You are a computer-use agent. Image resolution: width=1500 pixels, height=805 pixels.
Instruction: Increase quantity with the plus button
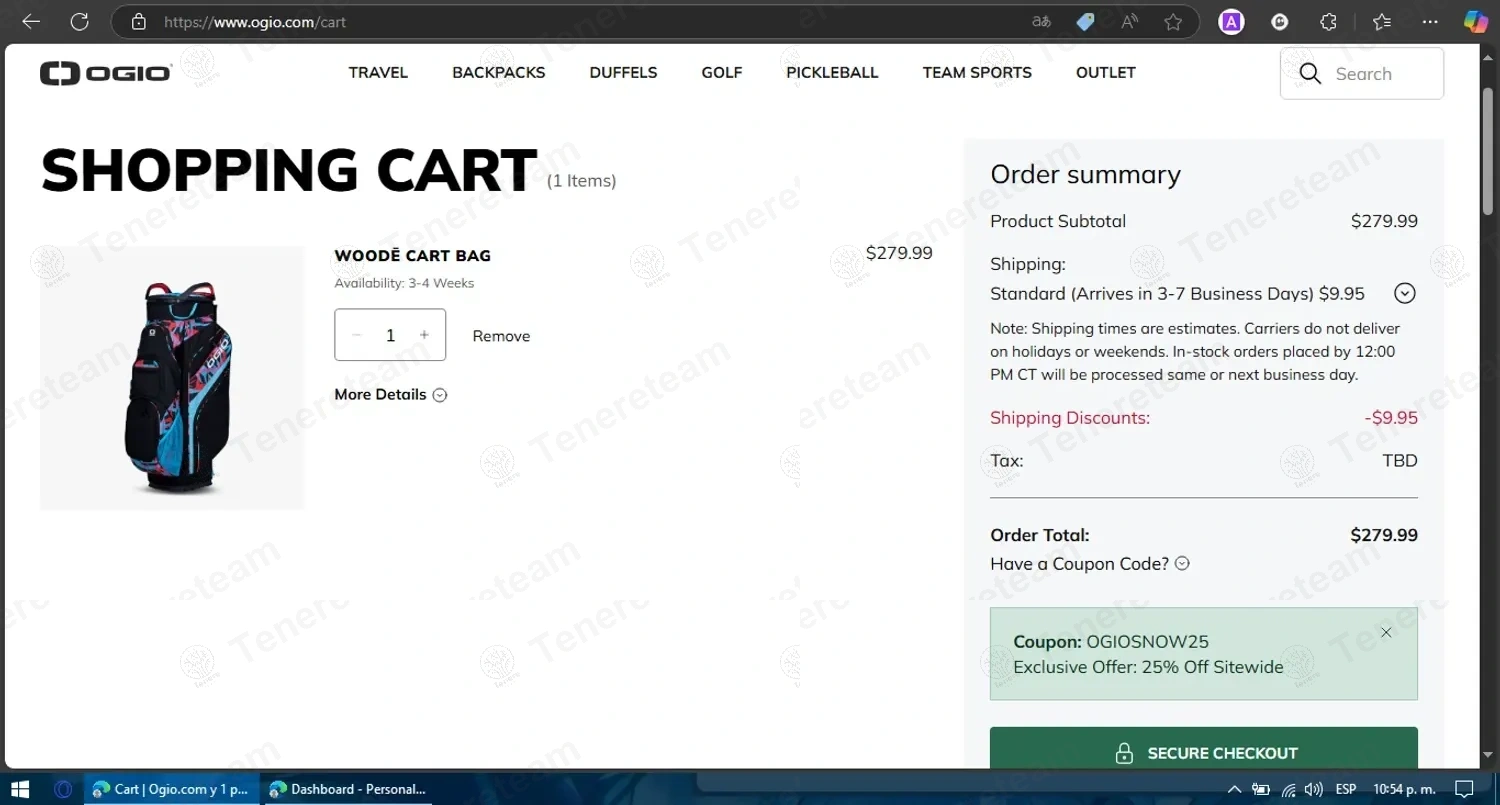click(424, 335)
